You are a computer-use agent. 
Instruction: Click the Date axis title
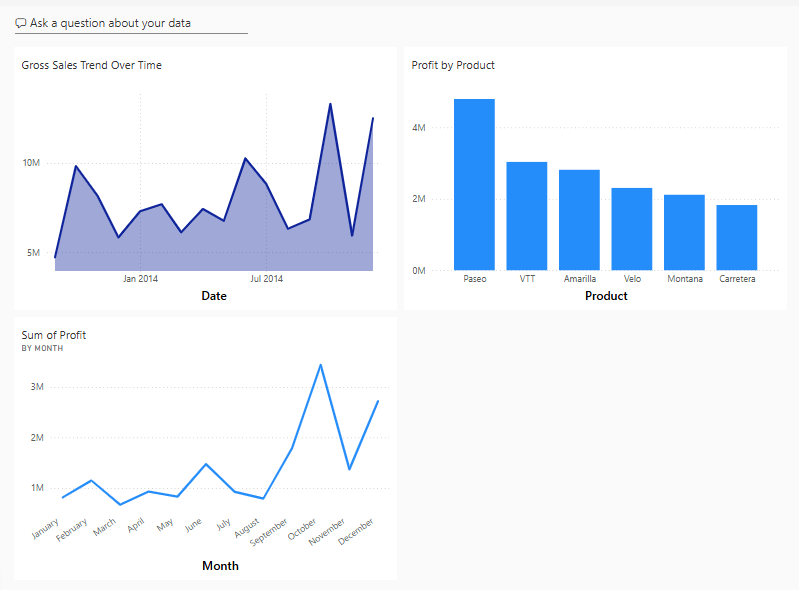214,296
